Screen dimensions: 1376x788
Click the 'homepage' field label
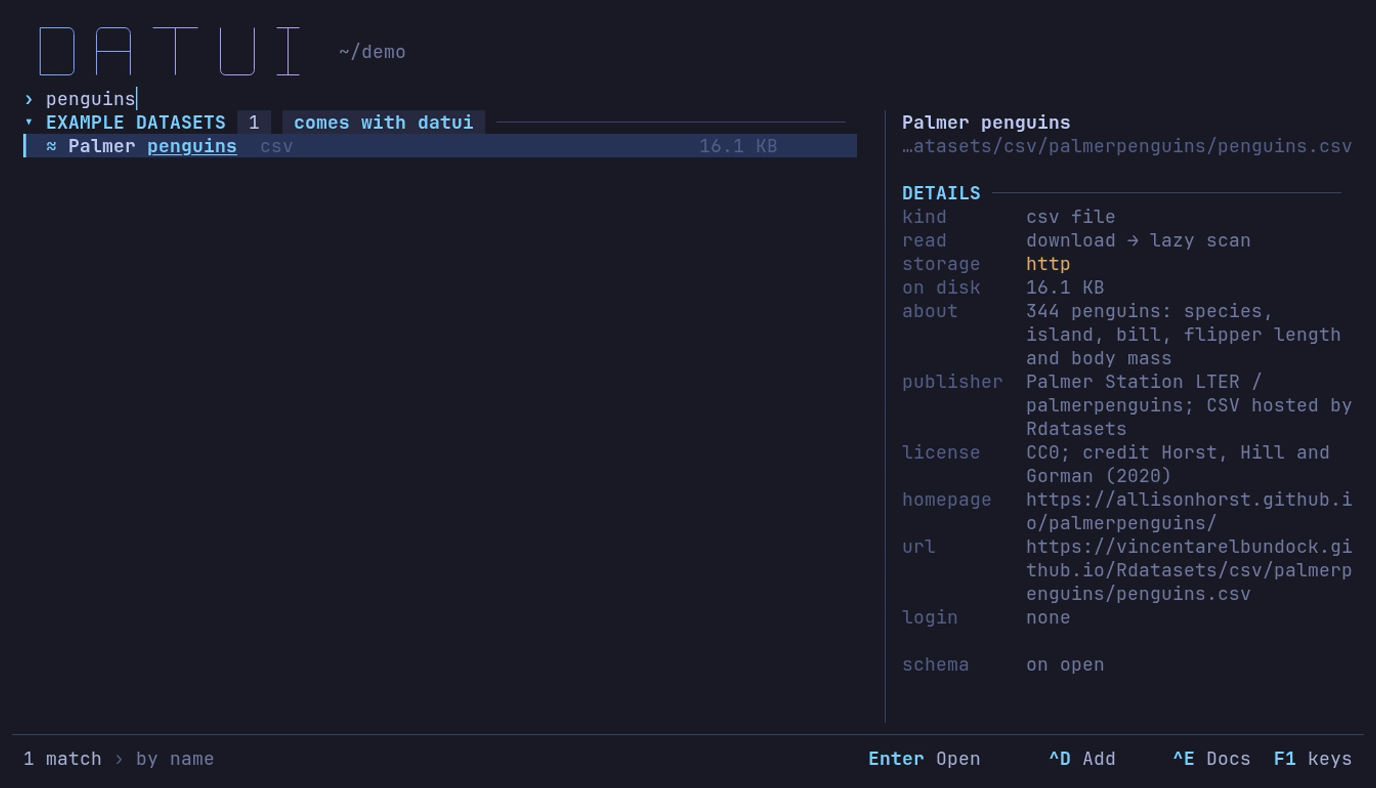(x=947, y=500)
